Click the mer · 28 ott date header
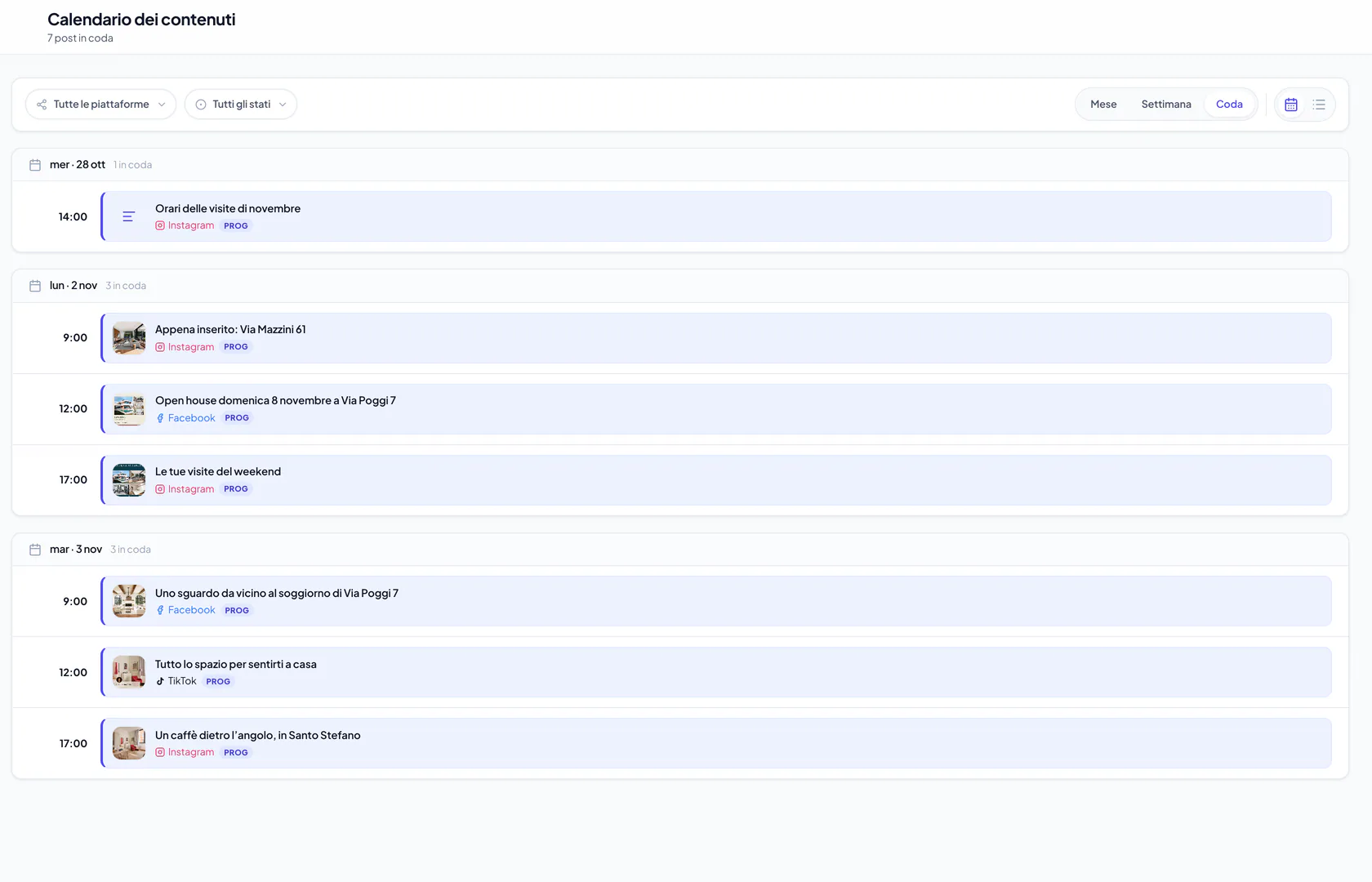Screen dimensions: 1372x882 click(x=78, y=165)
